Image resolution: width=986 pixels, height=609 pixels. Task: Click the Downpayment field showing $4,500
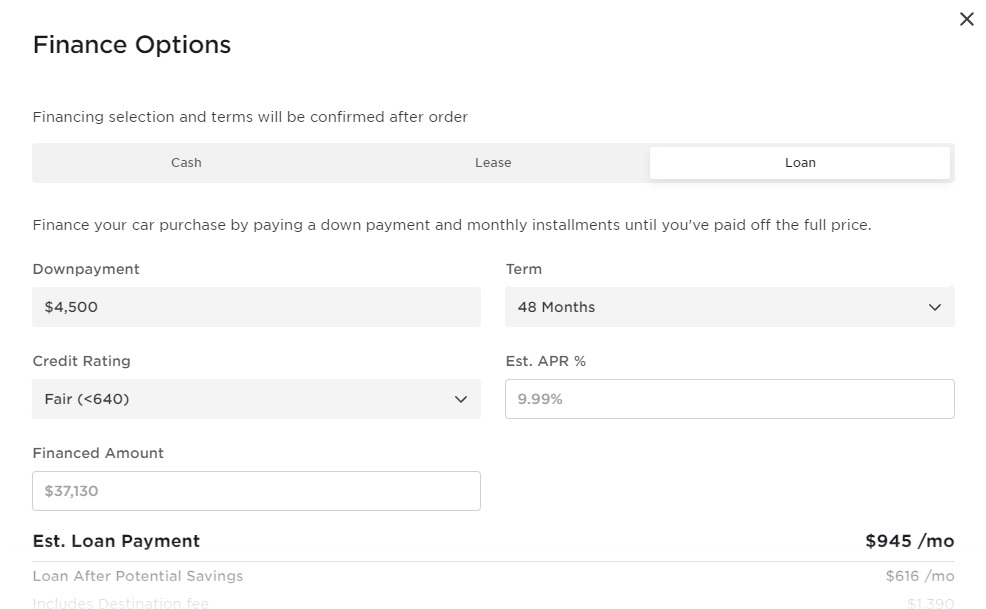click(256, 307)
